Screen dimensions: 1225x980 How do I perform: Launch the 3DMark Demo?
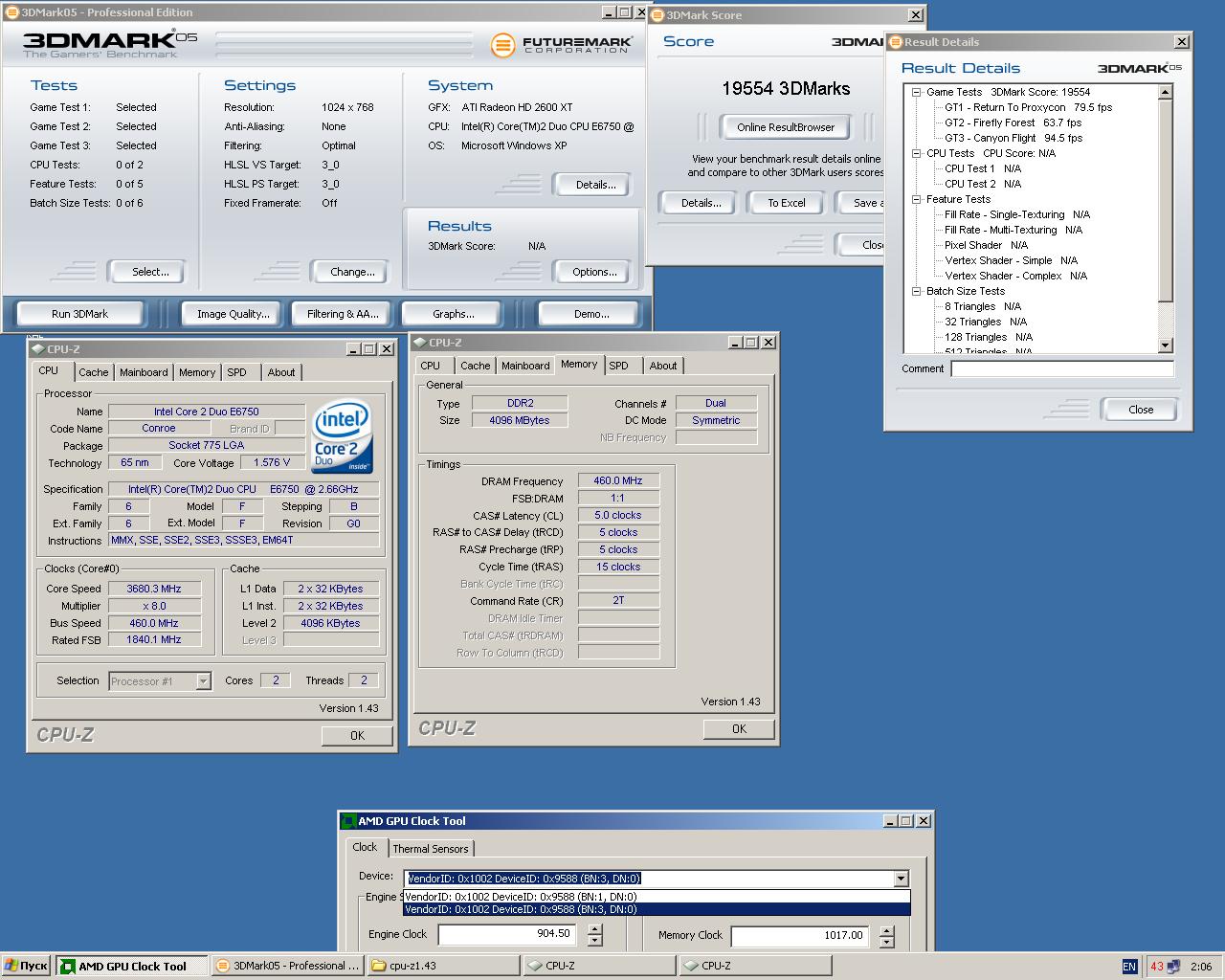click(590, 314)
